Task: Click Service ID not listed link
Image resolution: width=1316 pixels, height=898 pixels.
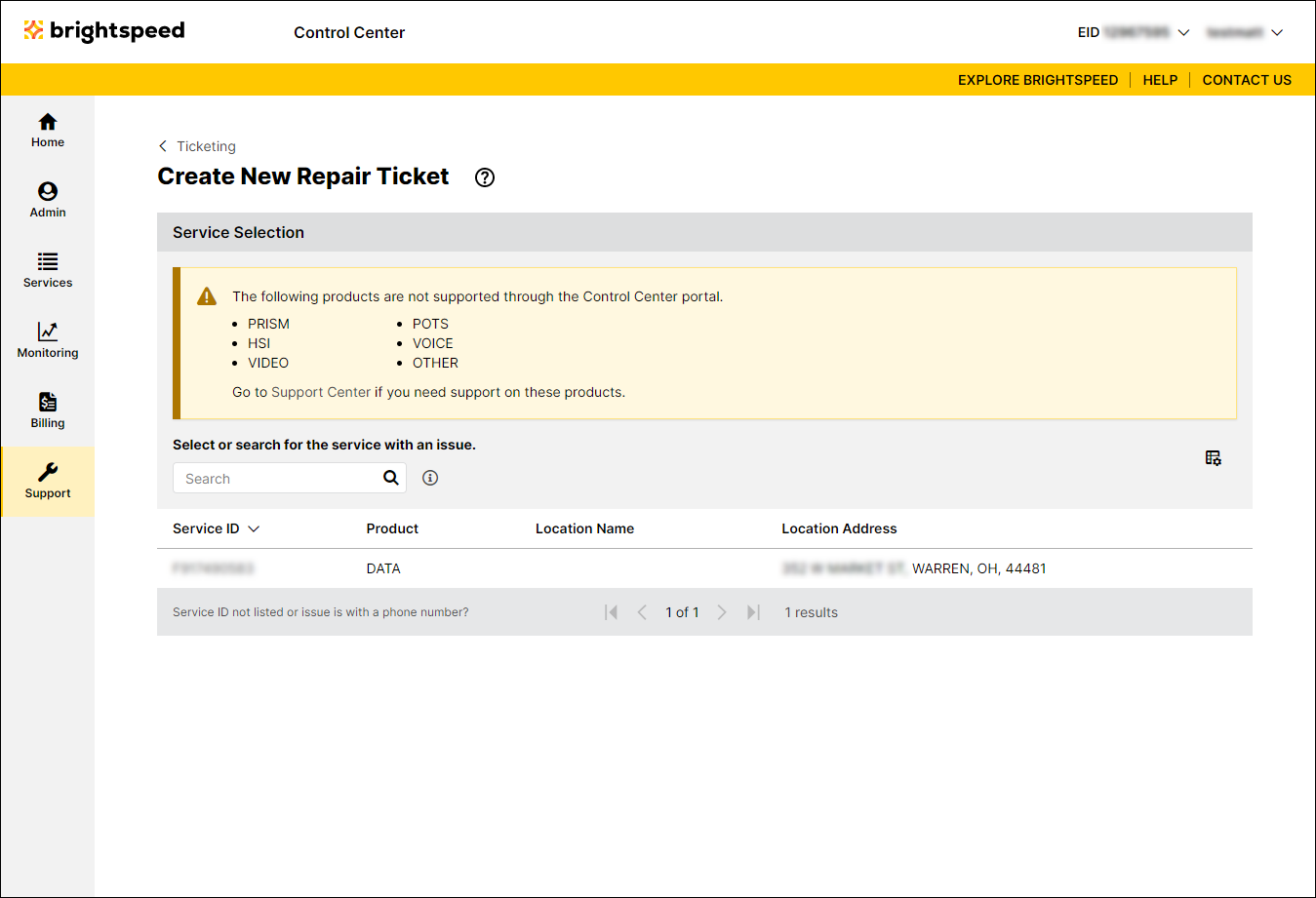Action: tap(321, 612)
